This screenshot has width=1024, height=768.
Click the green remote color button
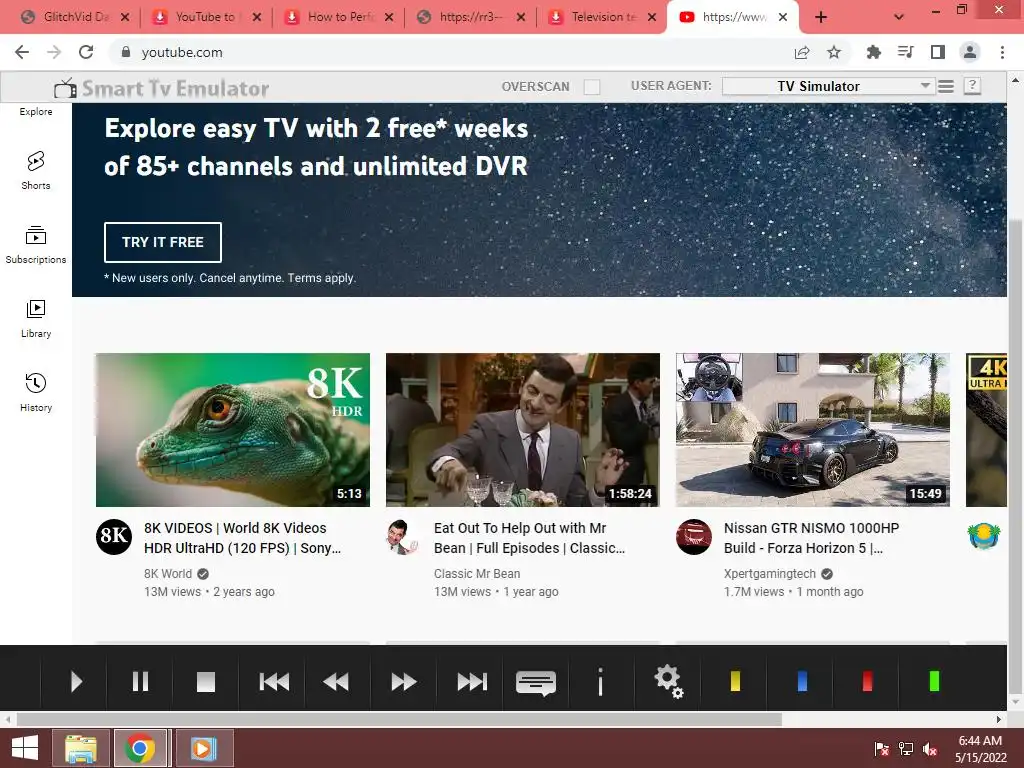[x=934, y=681]
